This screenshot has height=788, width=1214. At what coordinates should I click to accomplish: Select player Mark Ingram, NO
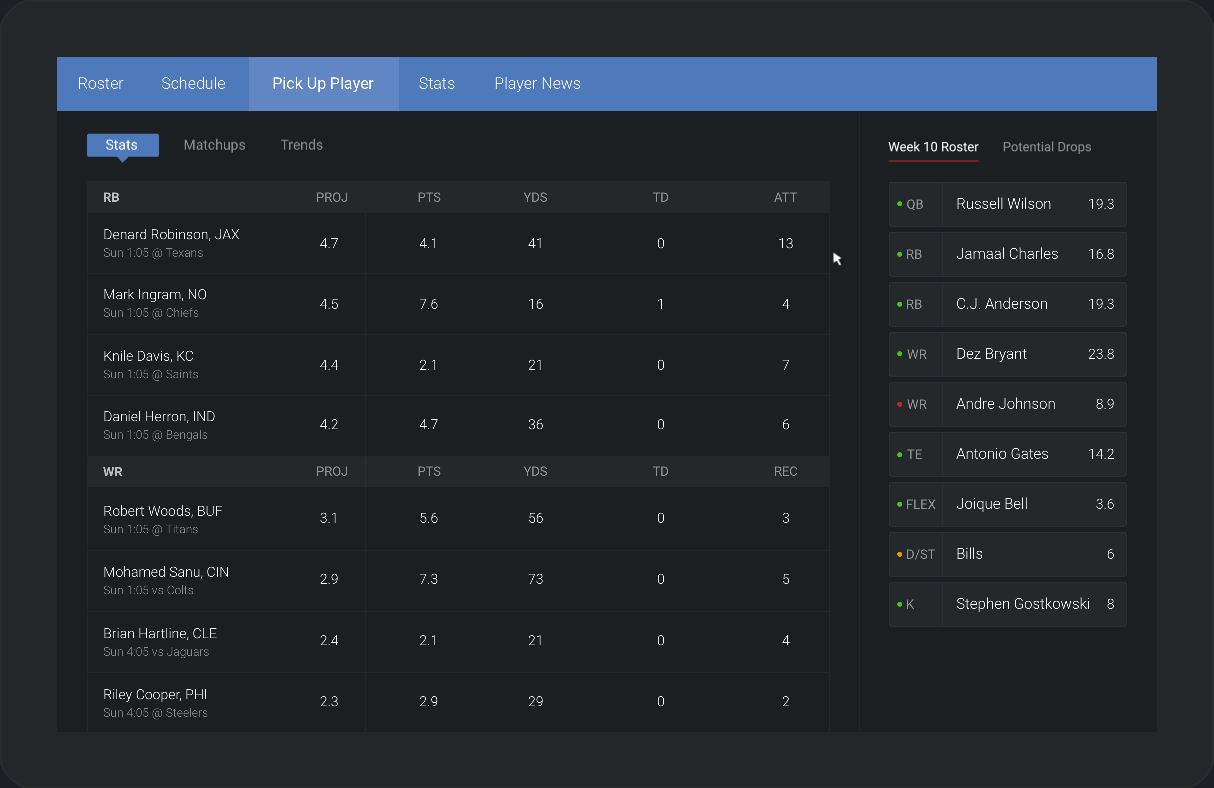[x=155, y=294]
